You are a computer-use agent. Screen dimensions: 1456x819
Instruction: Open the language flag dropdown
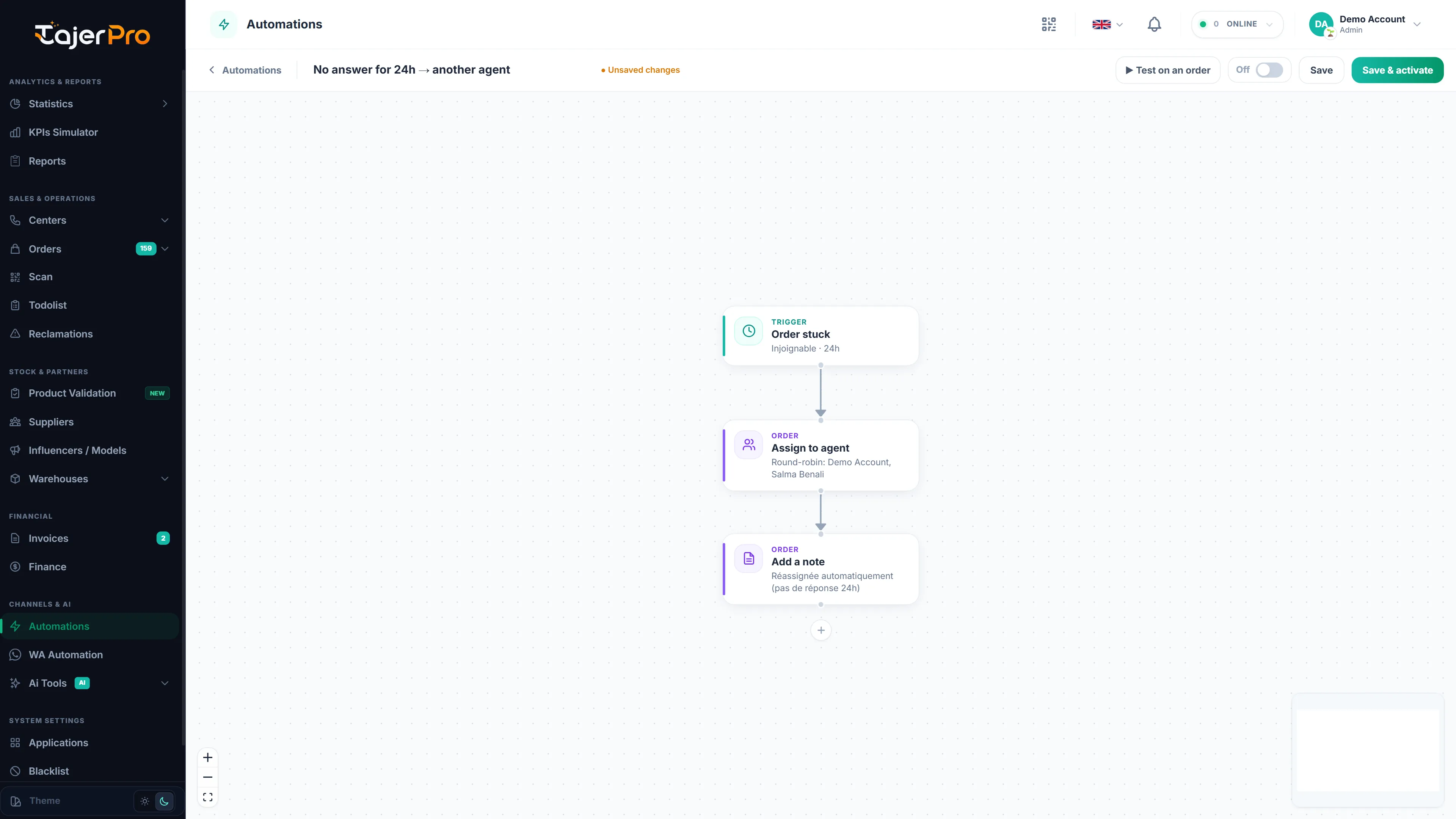point(1107,24)
